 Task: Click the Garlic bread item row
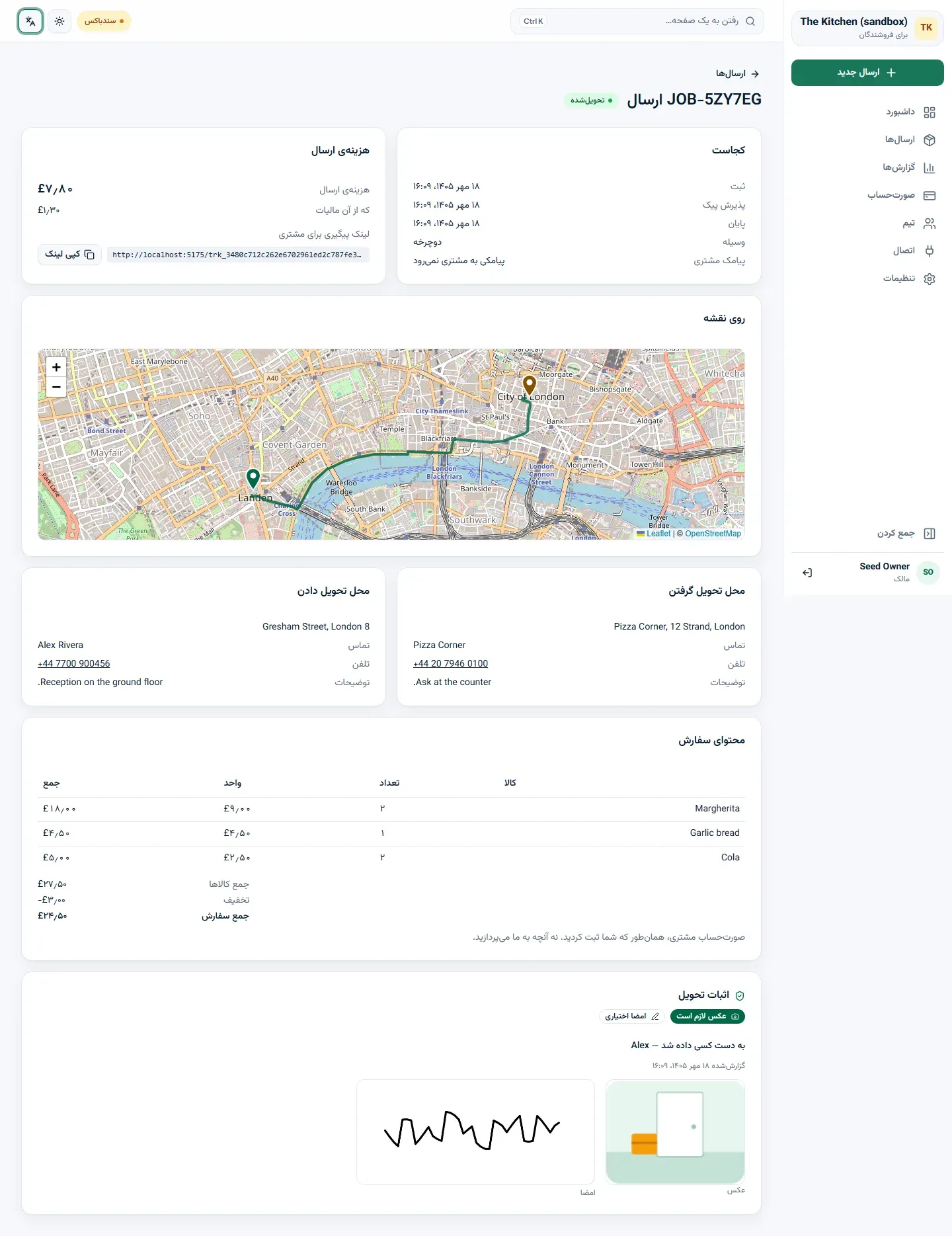[x=391, y=833]
